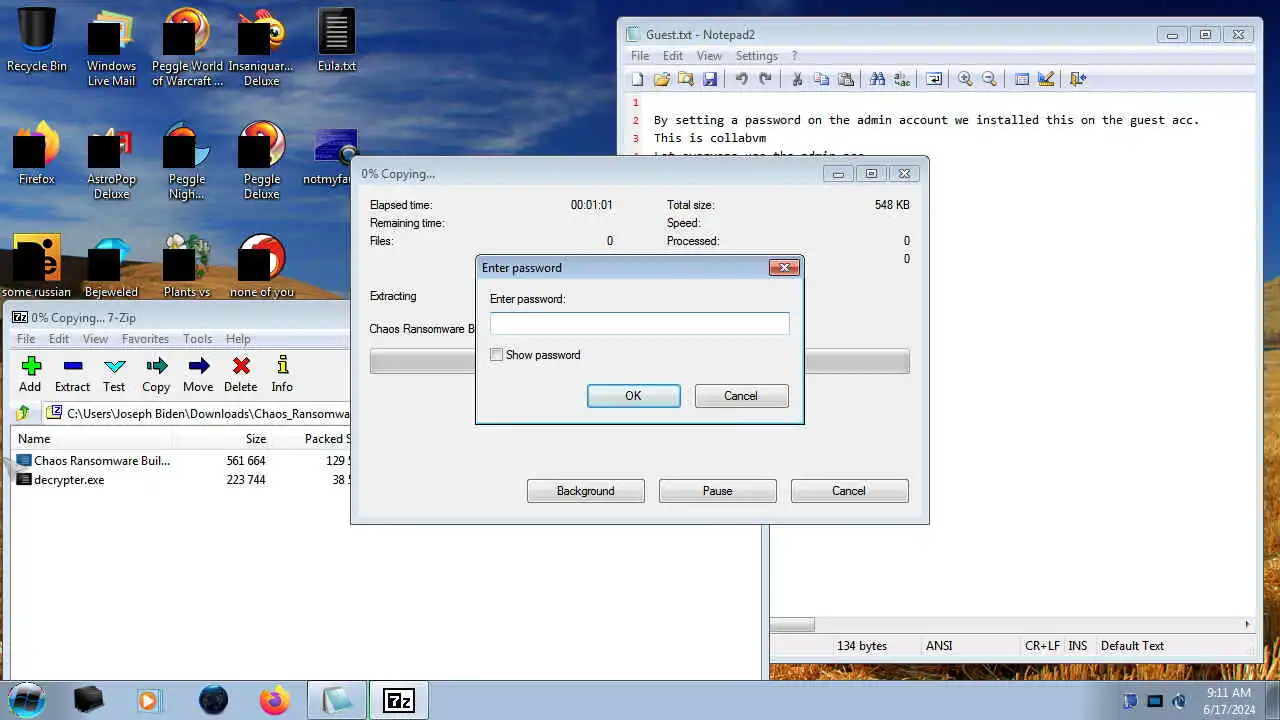Click Default Text in Notepad2 status bar

(1132, 646)
